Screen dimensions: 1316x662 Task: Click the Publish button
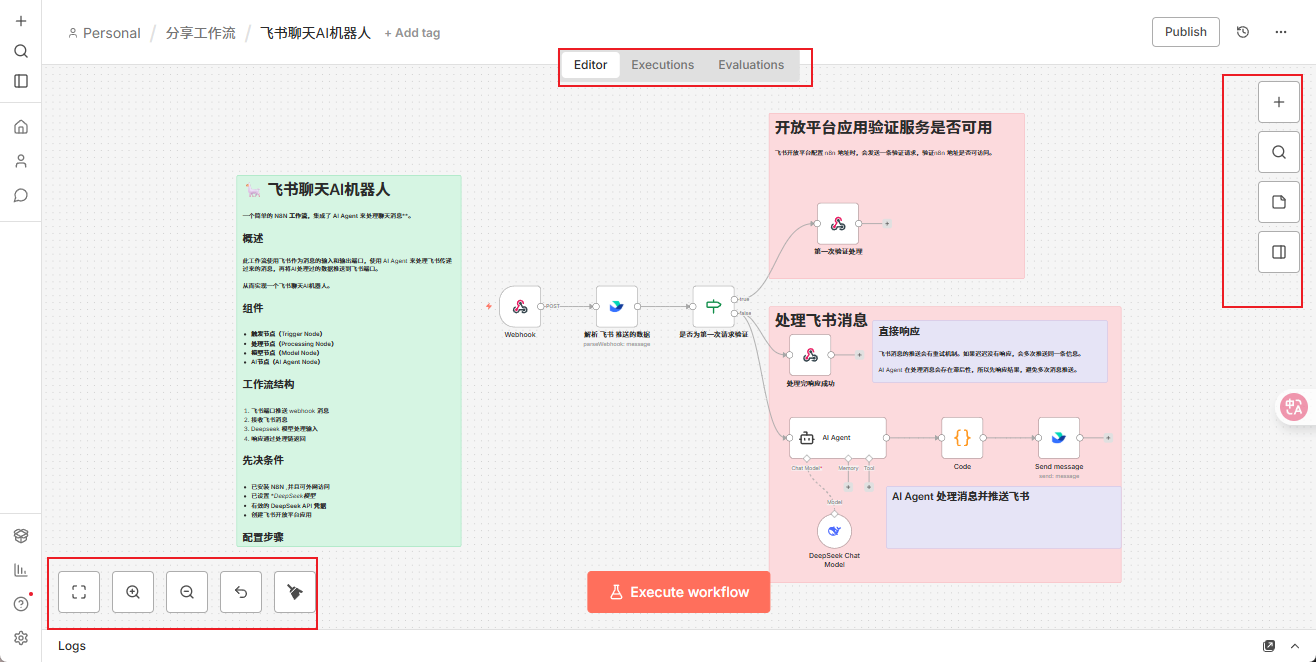coord(1185,32)
